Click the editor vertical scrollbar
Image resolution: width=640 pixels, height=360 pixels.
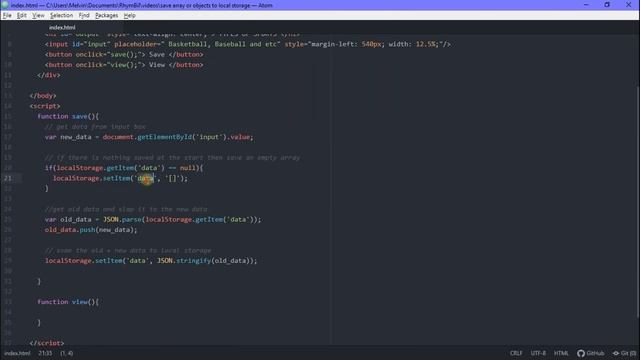pyautogui.click(x=638, y=202)
